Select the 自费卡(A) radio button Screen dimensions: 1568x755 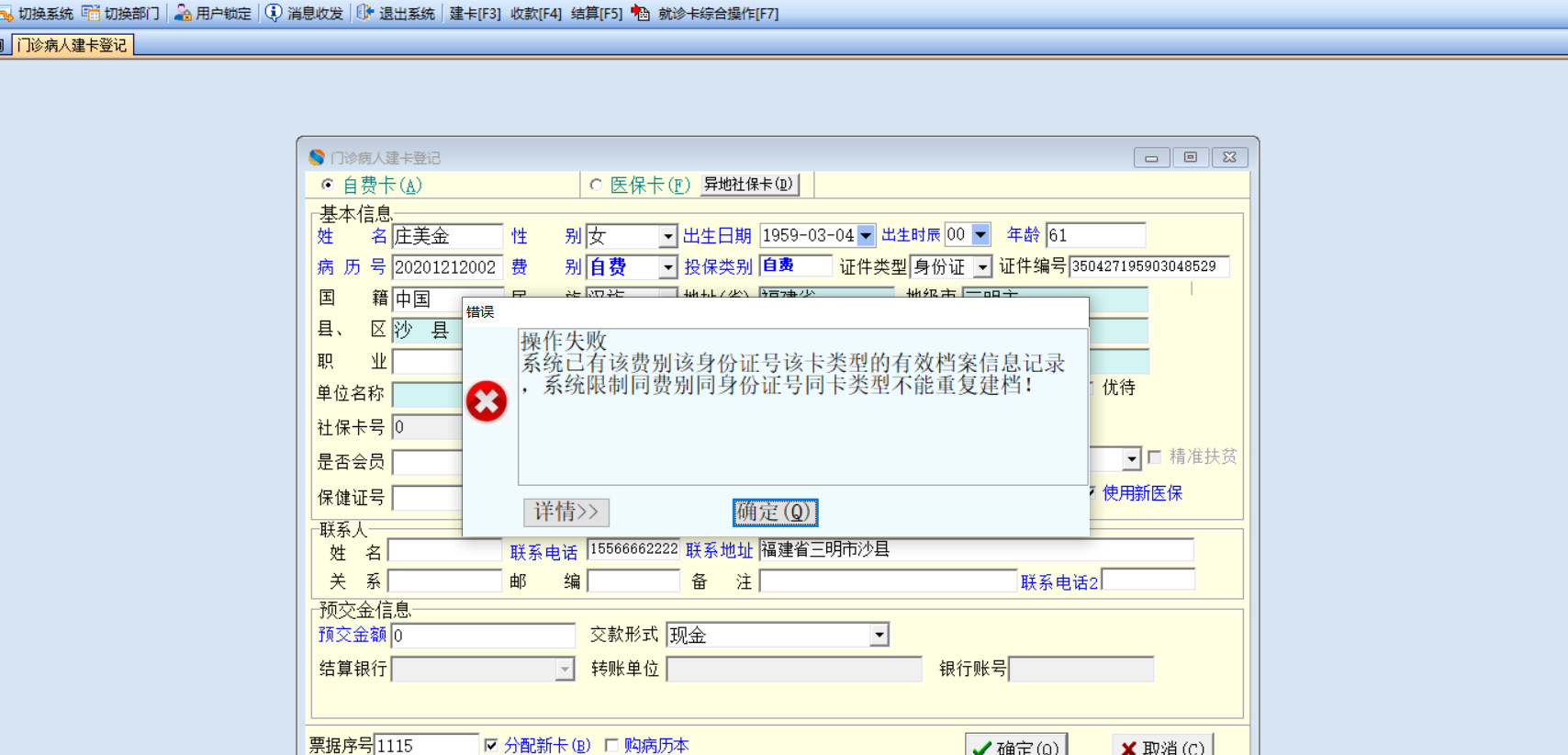(327, 185)
